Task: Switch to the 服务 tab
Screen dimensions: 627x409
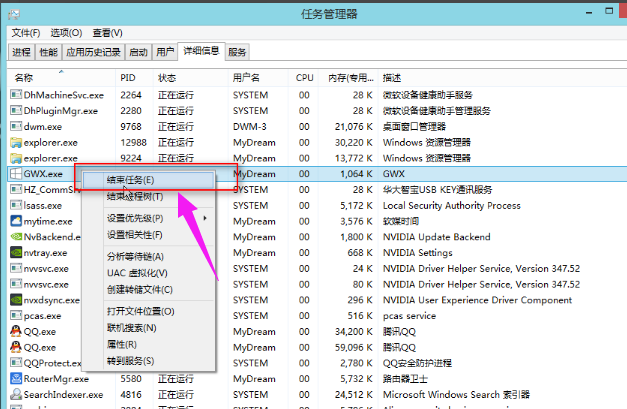Action: [237, 52]
